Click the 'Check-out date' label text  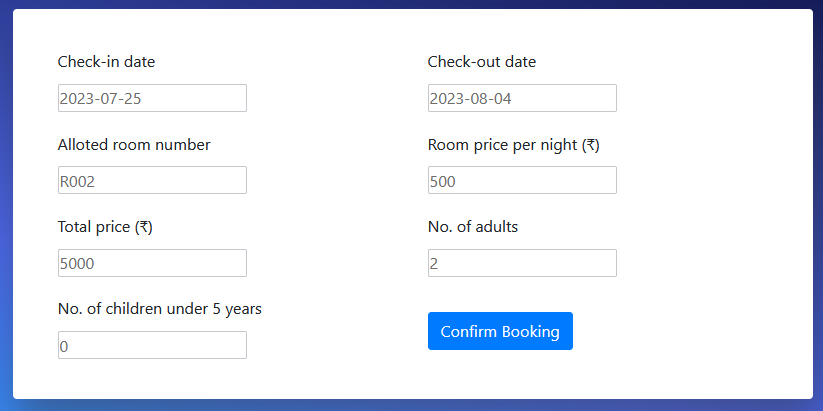coord(482,62)
